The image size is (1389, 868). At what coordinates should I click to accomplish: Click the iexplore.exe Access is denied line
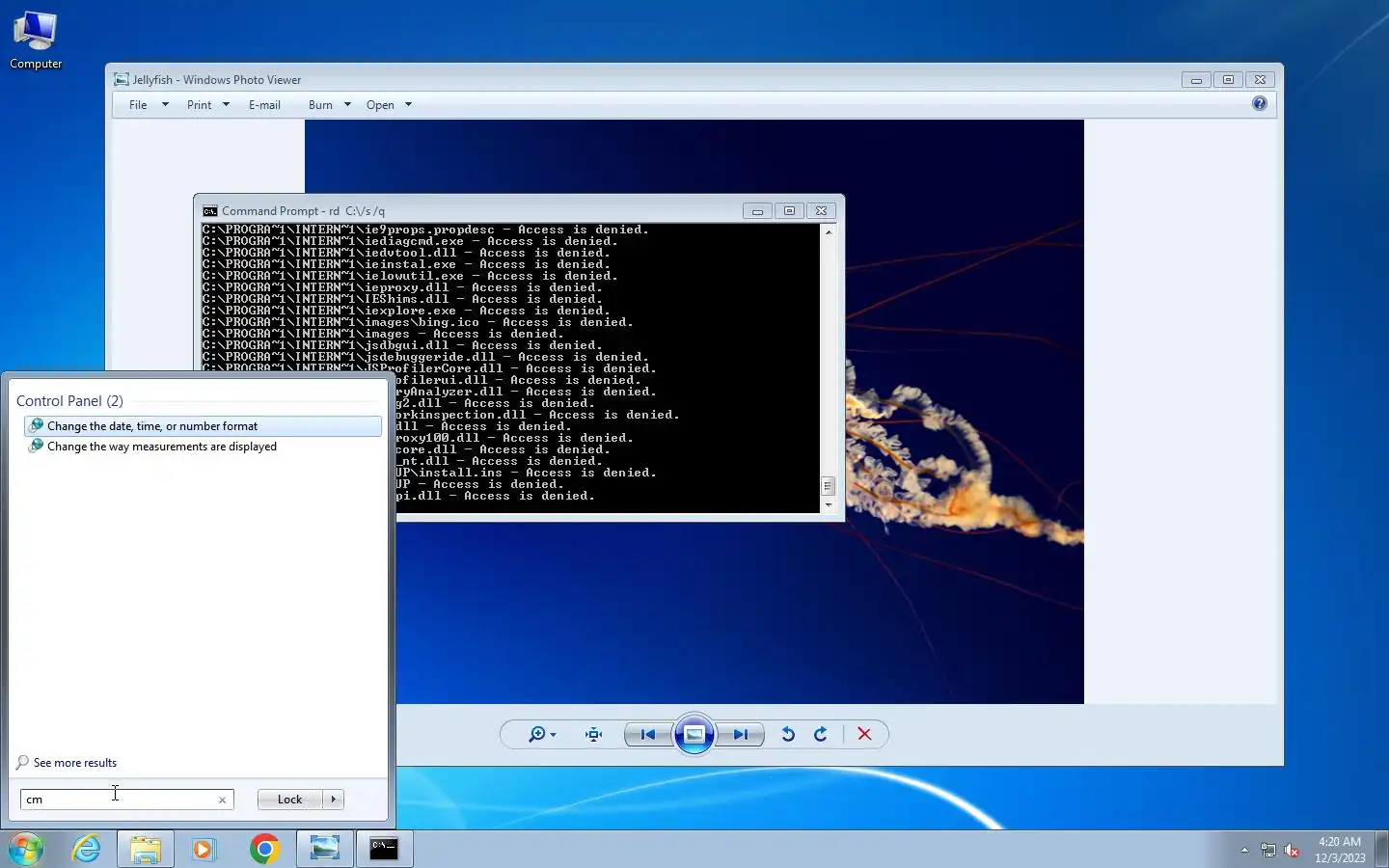(406, 311)
